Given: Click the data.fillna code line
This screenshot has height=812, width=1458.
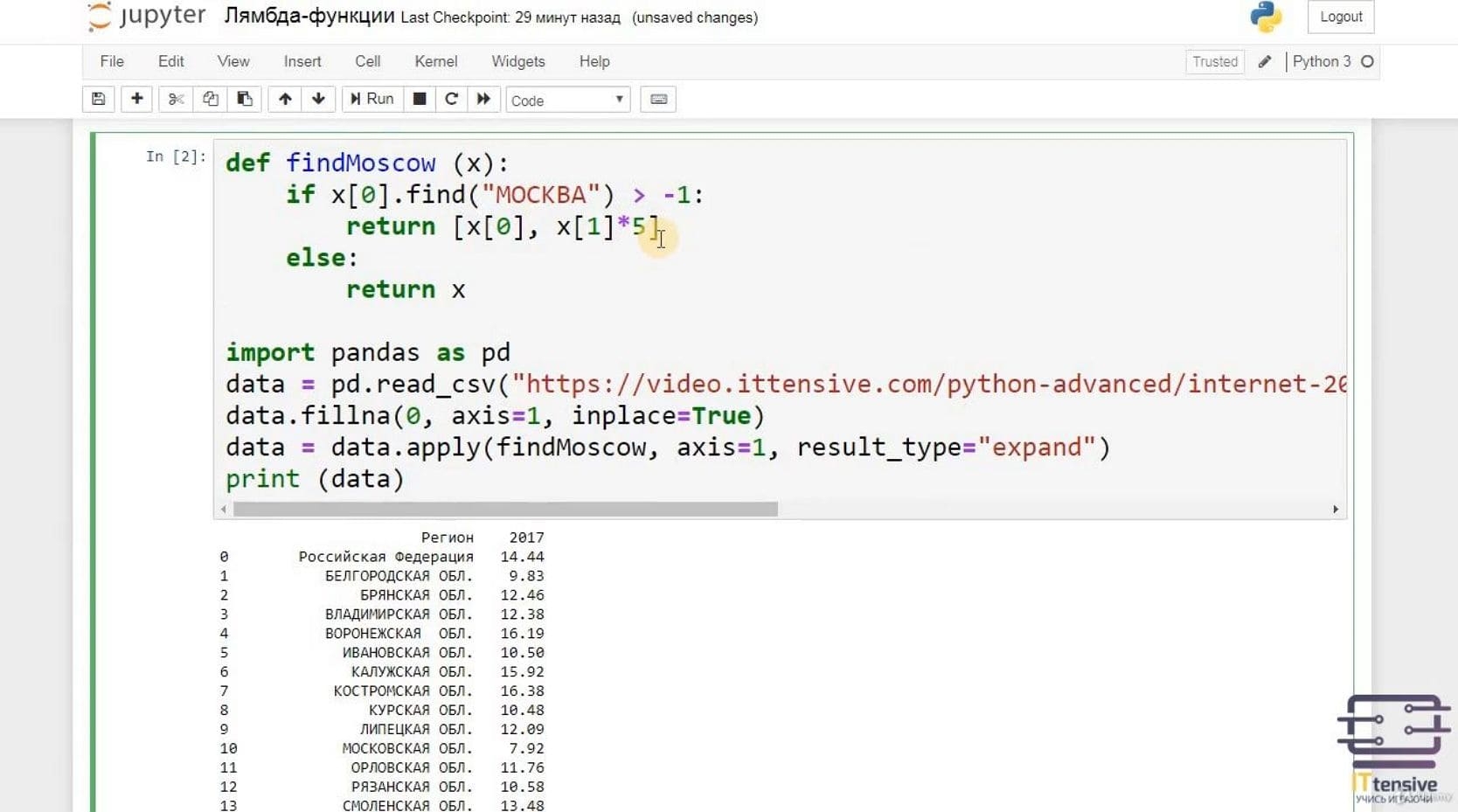Looking at the screenshot, I should tap(496, 415).
